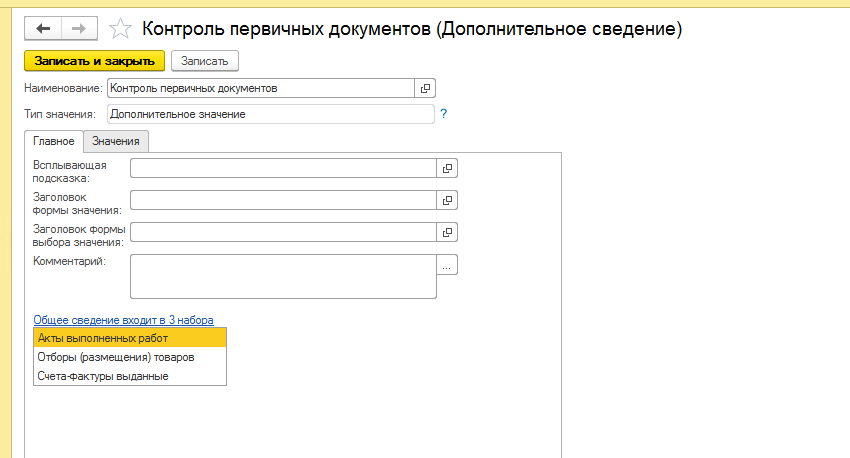The image size is (850, 458).
Task: Open editor icon for Всплывающая подсказка field
Action: (x=447, y=168)
